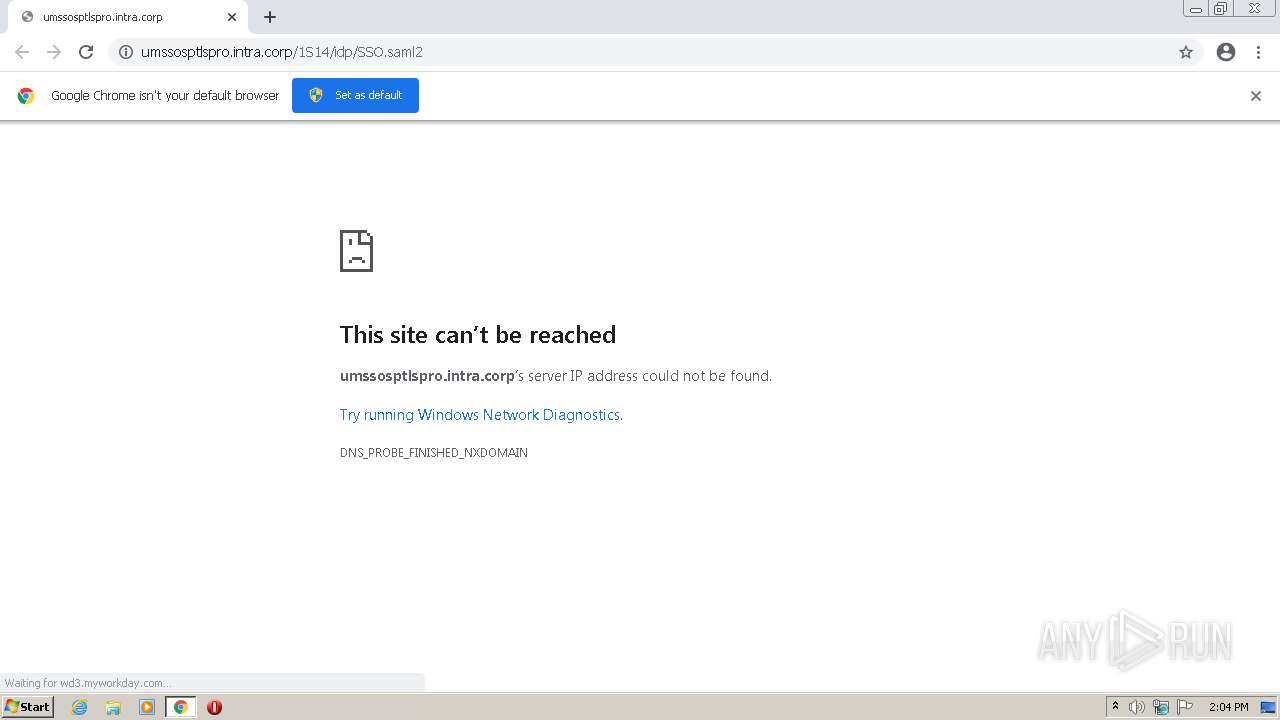
Task: Go forward using the forward arrow
Action: 54,52
